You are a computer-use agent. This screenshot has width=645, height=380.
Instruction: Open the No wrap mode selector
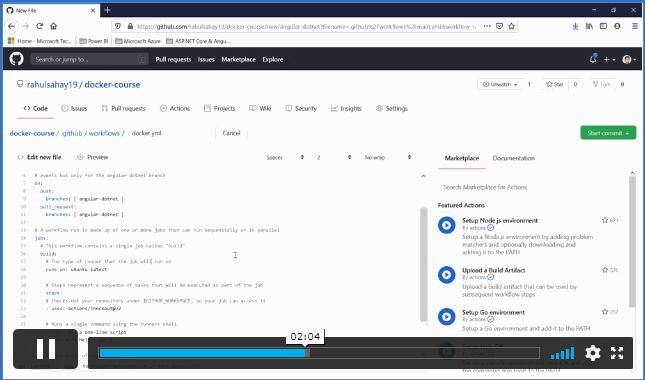[x=387, y=158]
